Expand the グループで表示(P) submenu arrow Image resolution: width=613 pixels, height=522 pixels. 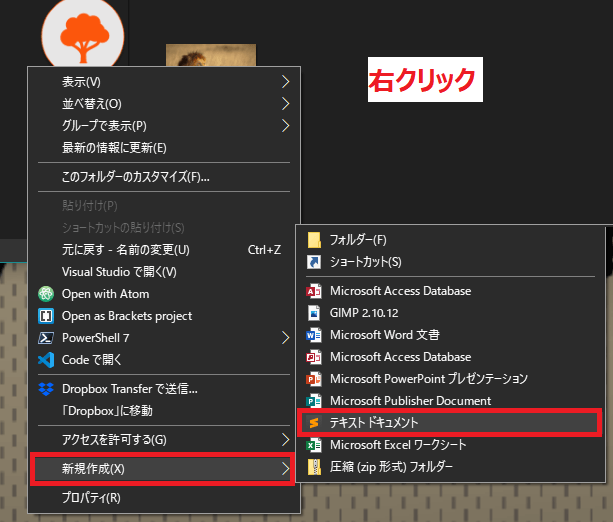[x=285, y=125]
